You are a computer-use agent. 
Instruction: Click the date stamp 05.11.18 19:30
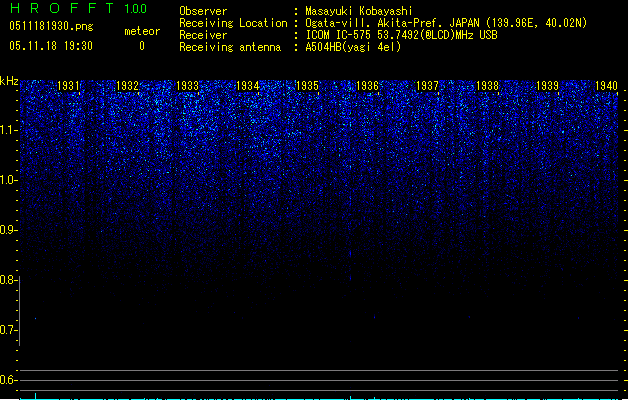pyautogui.click(x=51, y=46)
